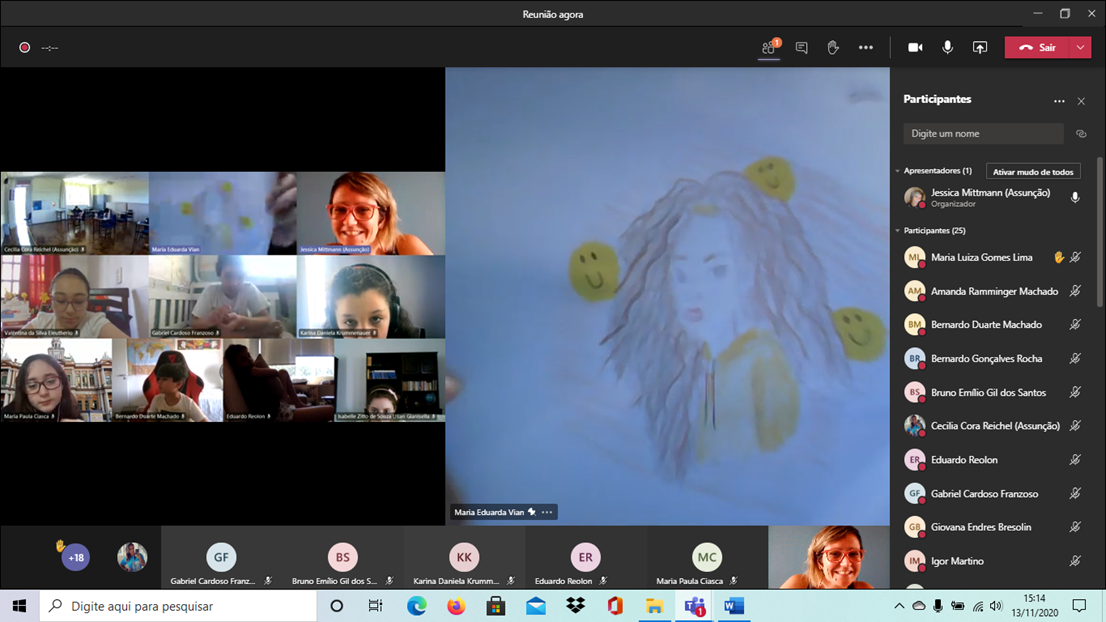Open Firefox from the taskbar
The height and width of the screenshot is (622, 1106).
click(456, 606)
